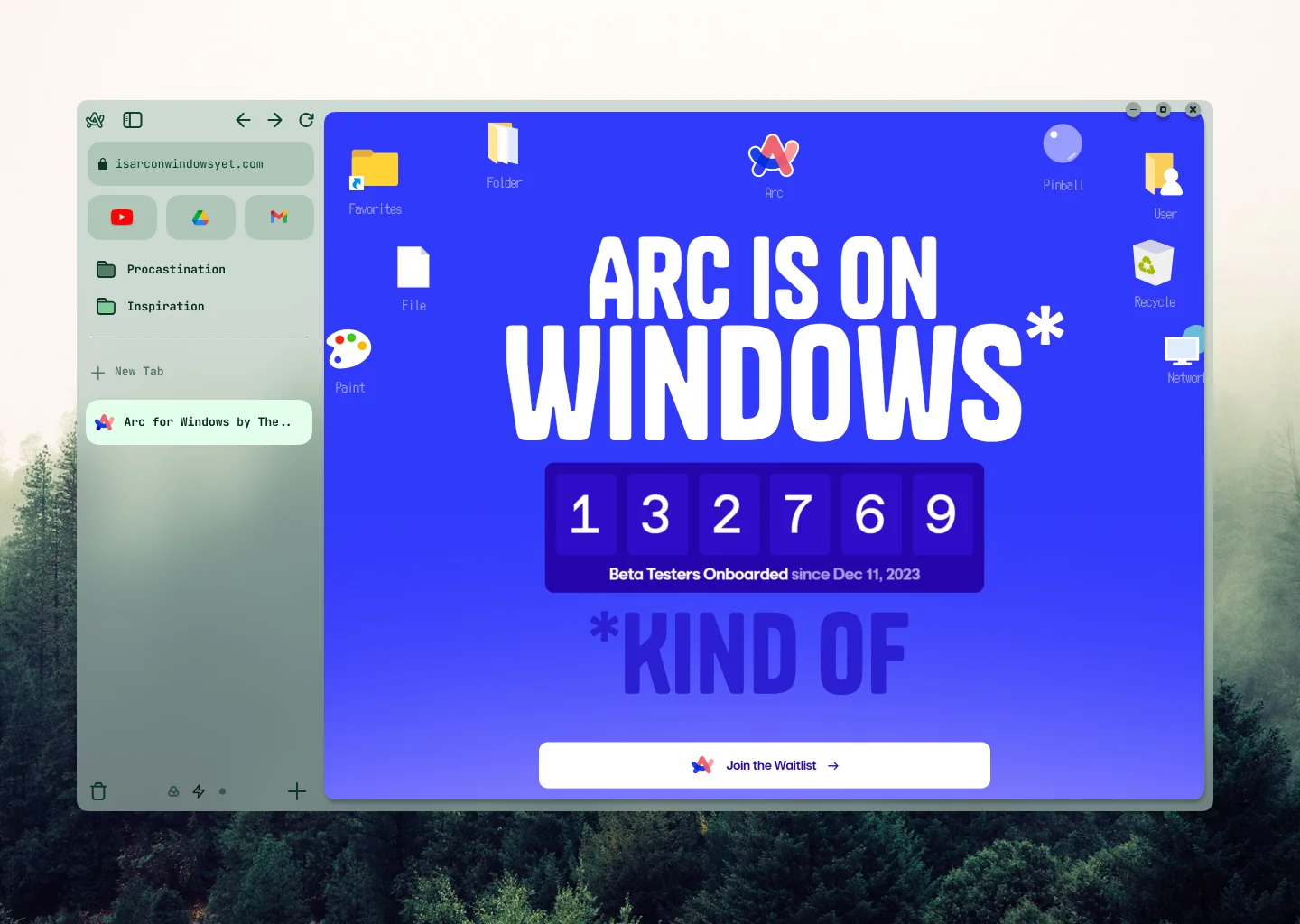Click the isarconwindowsyet.com address bar
Viewport: 1300px width, 924px height.
200,163
